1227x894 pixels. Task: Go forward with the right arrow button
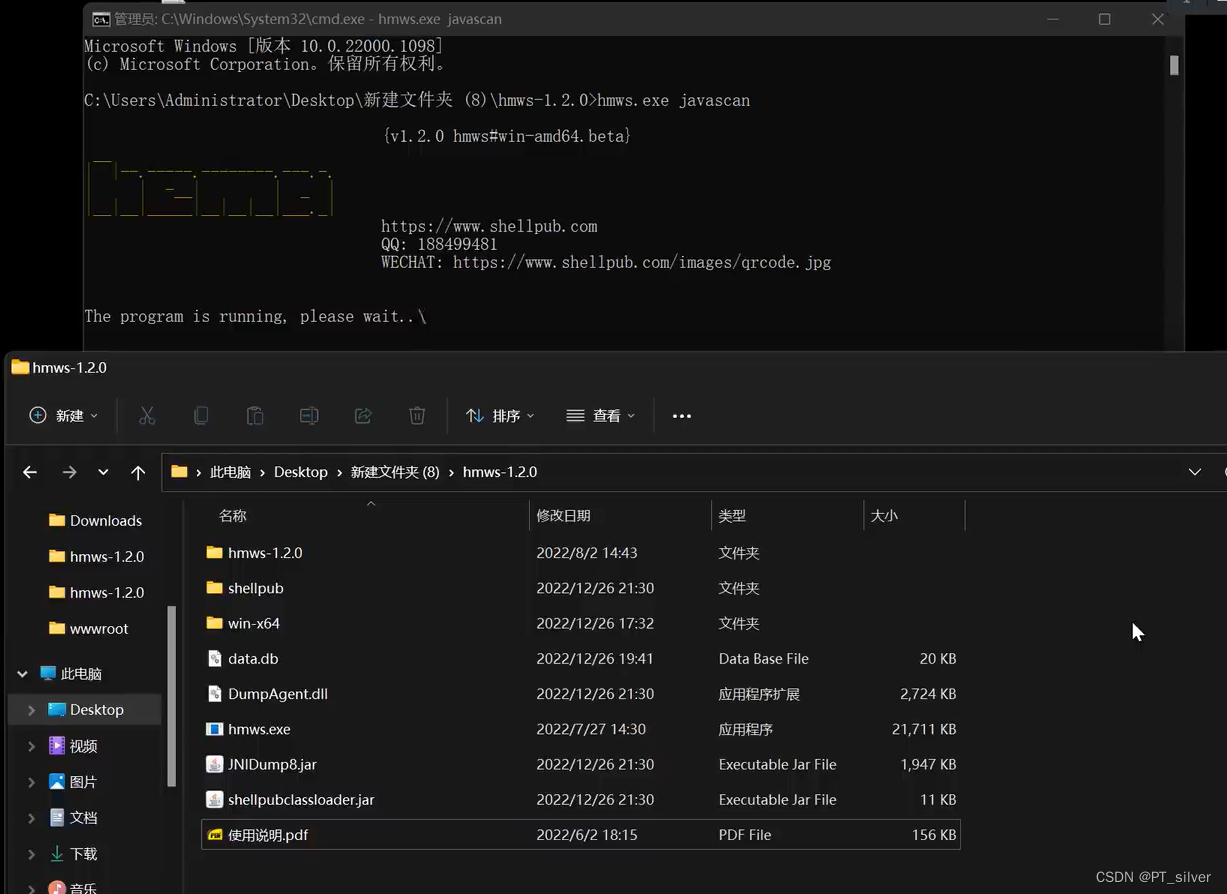tap(69, 472)
